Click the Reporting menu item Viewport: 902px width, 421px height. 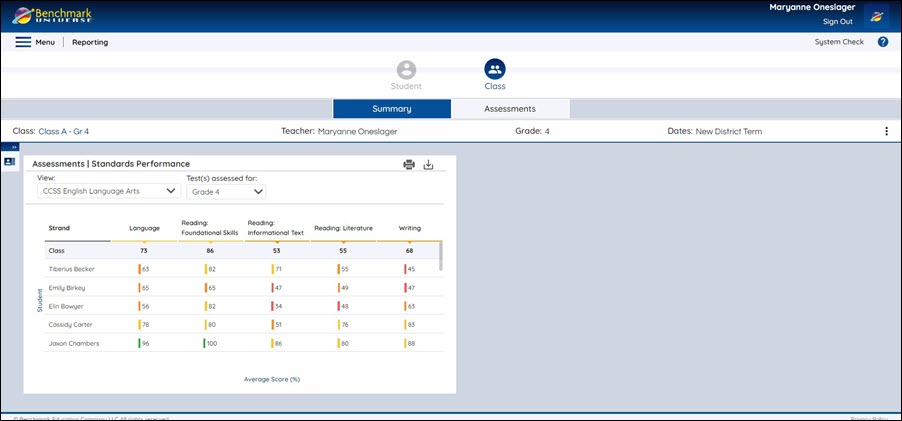[90, 42]
